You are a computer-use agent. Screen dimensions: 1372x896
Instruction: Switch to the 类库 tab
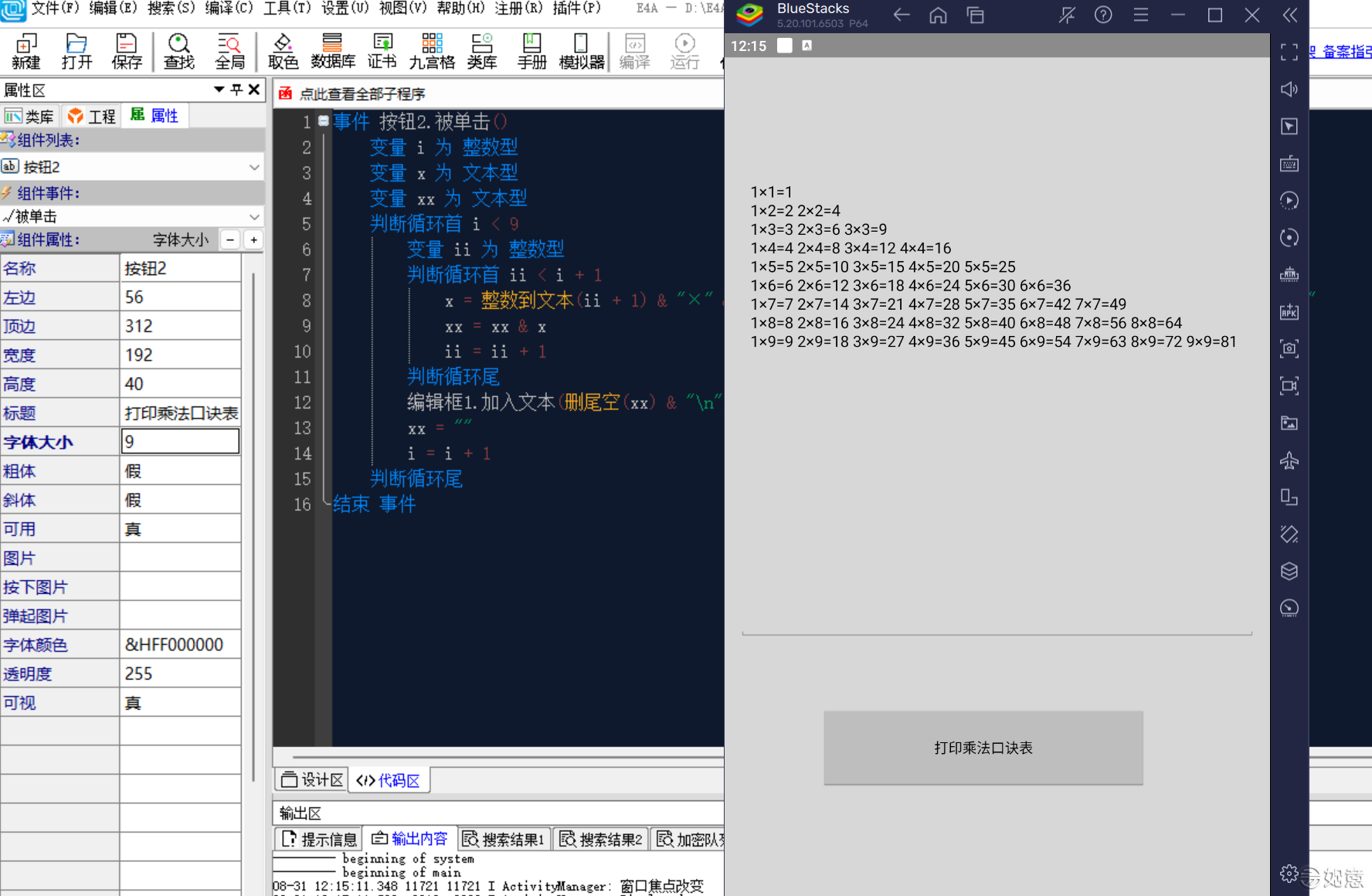click(x=29, y=116)
